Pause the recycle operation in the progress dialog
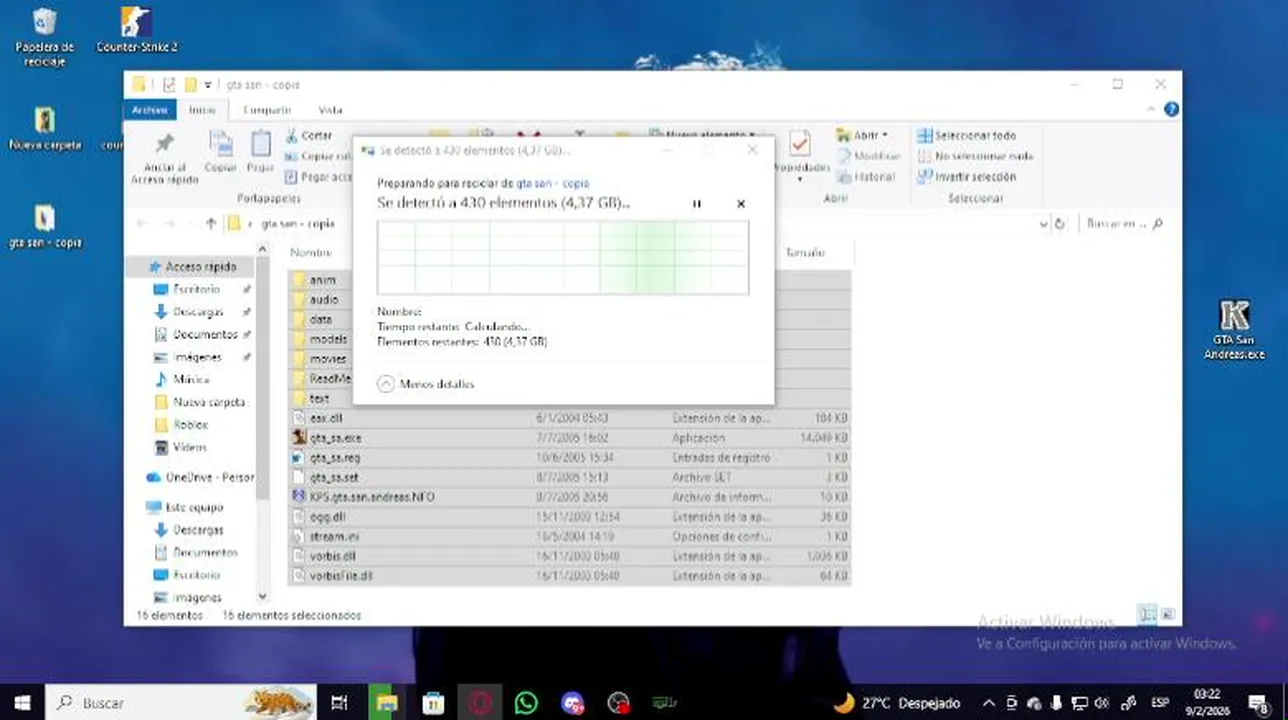Image resolution: width=1288 pixels, height=720 pixels. [697, 204]
